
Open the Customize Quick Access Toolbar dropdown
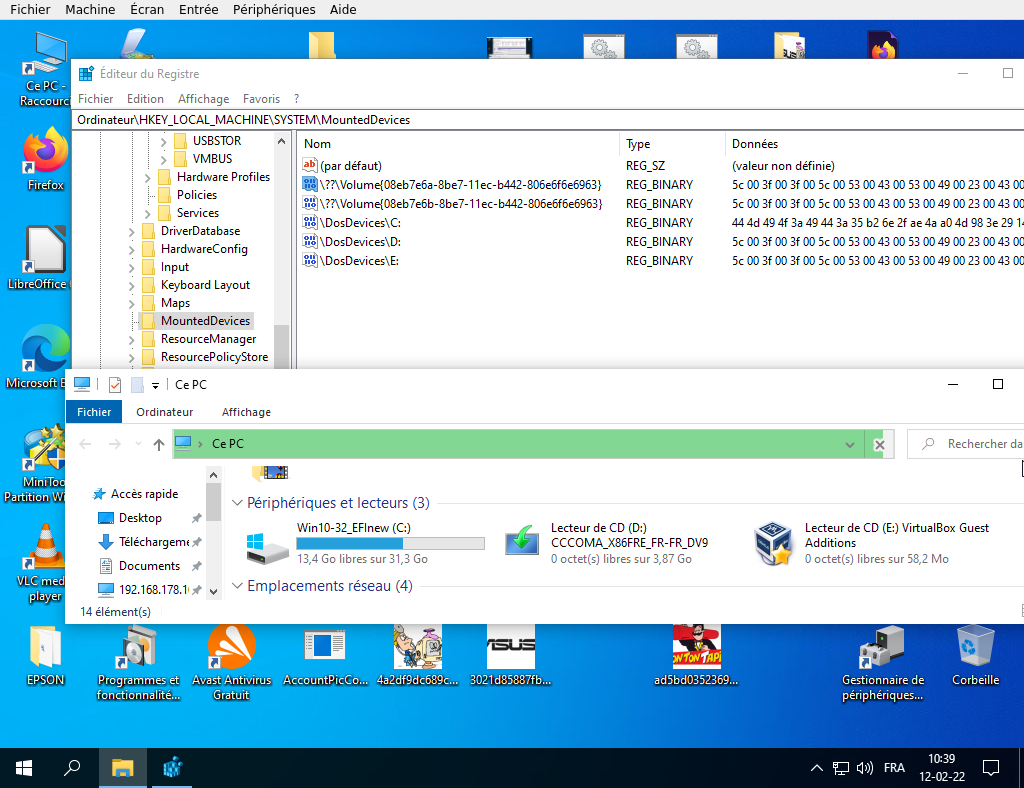[155, 385]
